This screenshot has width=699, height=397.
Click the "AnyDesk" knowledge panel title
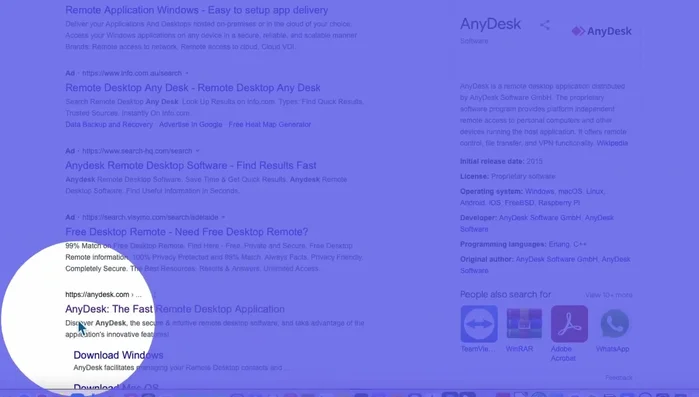(490, 24)
